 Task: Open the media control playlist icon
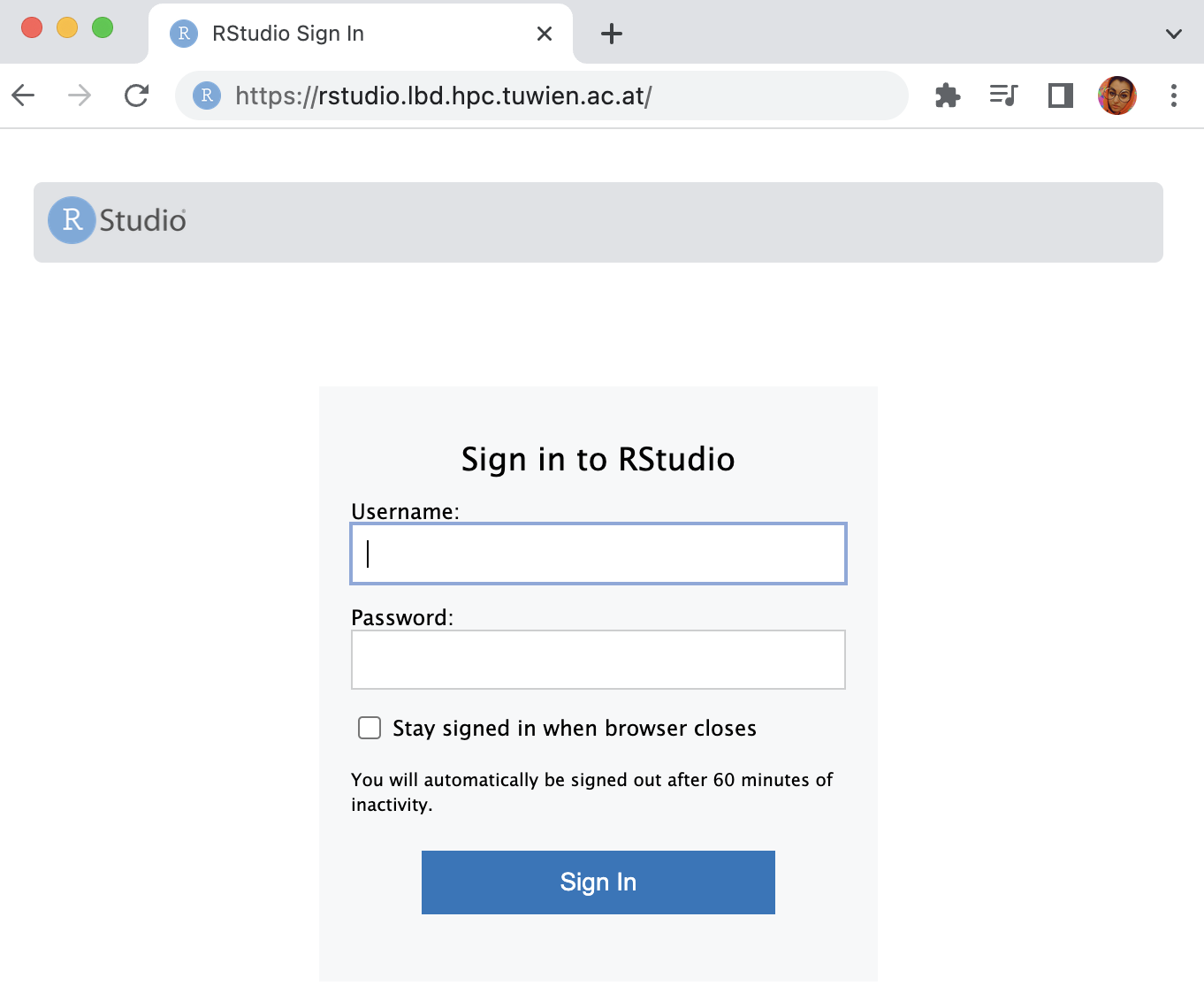1004,96
